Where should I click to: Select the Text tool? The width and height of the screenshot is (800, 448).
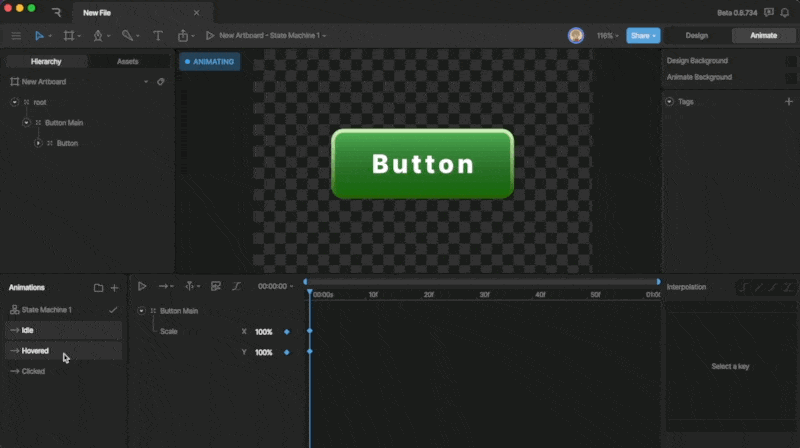[157, 35]
